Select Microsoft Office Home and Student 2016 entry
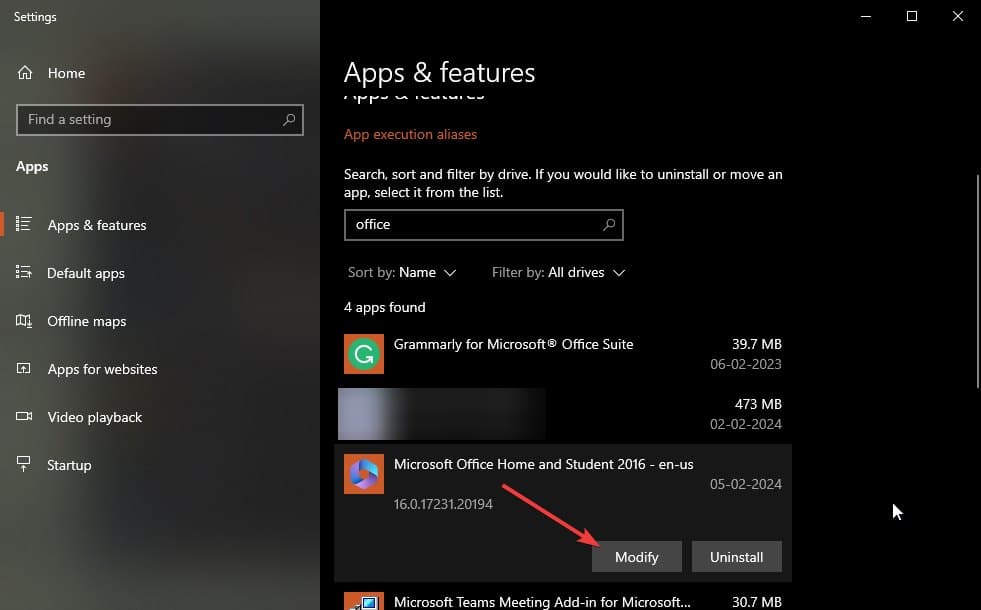 click(562, 513)
